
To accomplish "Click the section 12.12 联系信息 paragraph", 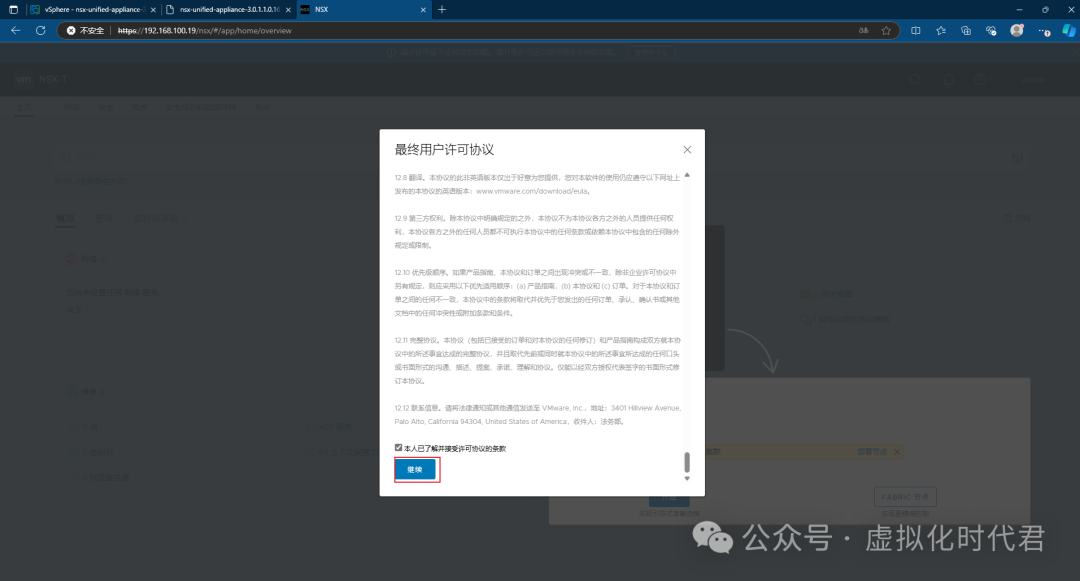I will tap(537, 414).
